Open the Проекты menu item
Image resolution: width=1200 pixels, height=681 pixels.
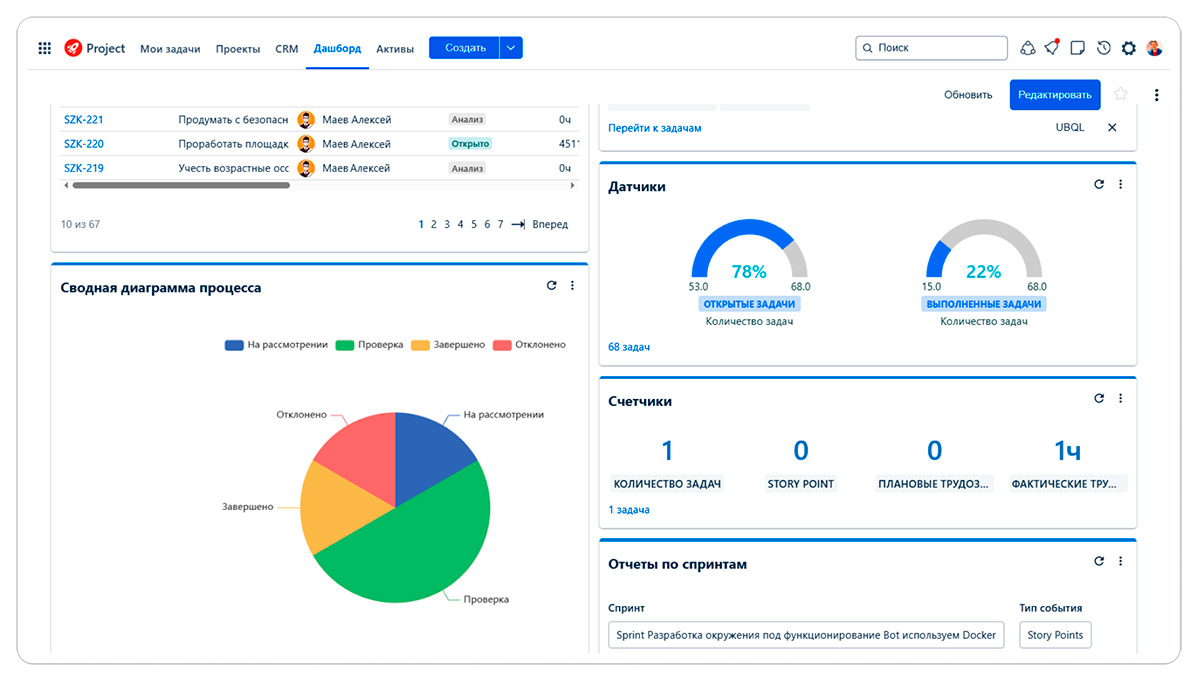click(x=238, y=47)
